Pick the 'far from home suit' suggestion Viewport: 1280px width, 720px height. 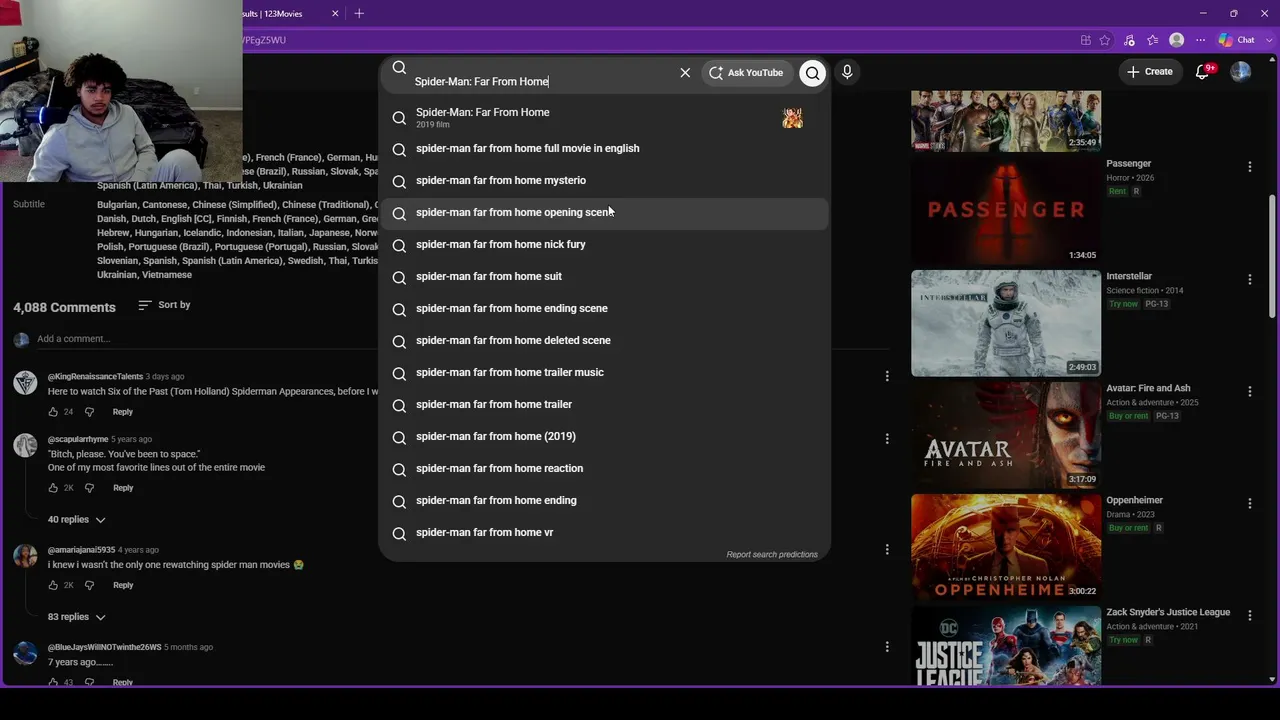coord(604,276)
